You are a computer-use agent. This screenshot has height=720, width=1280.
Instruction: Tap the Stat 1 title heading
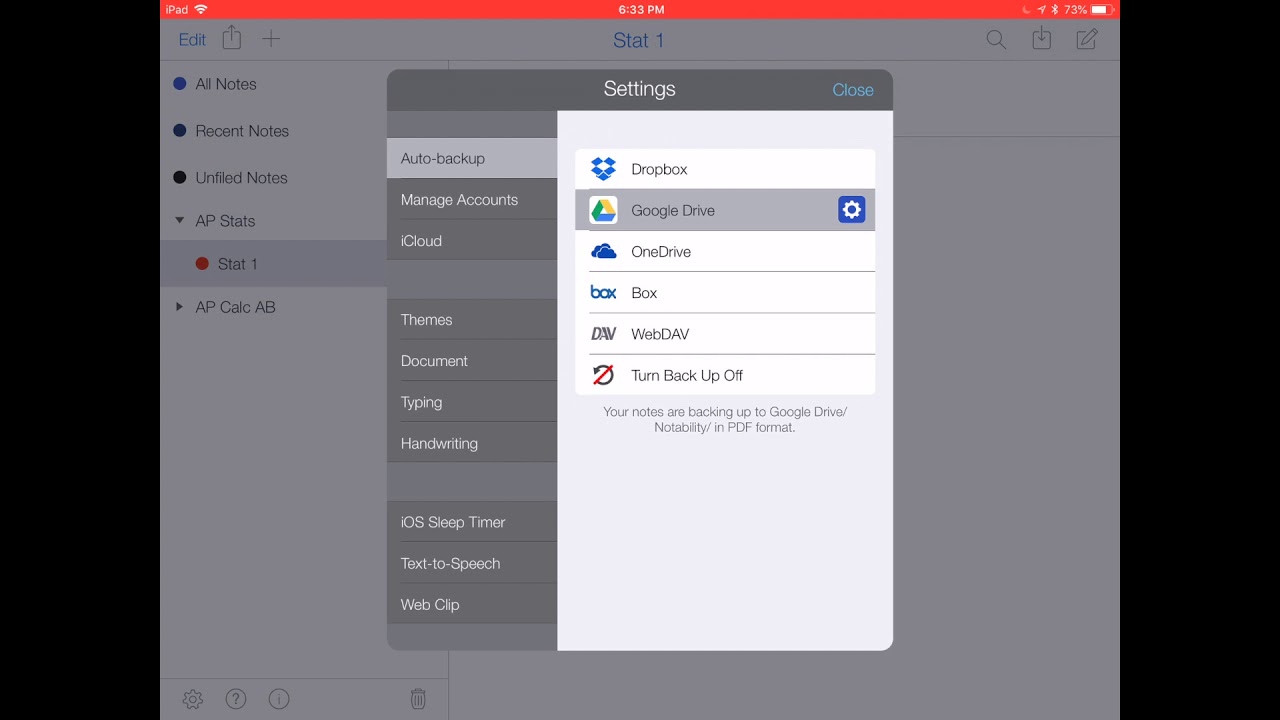(x=638, y=40)
